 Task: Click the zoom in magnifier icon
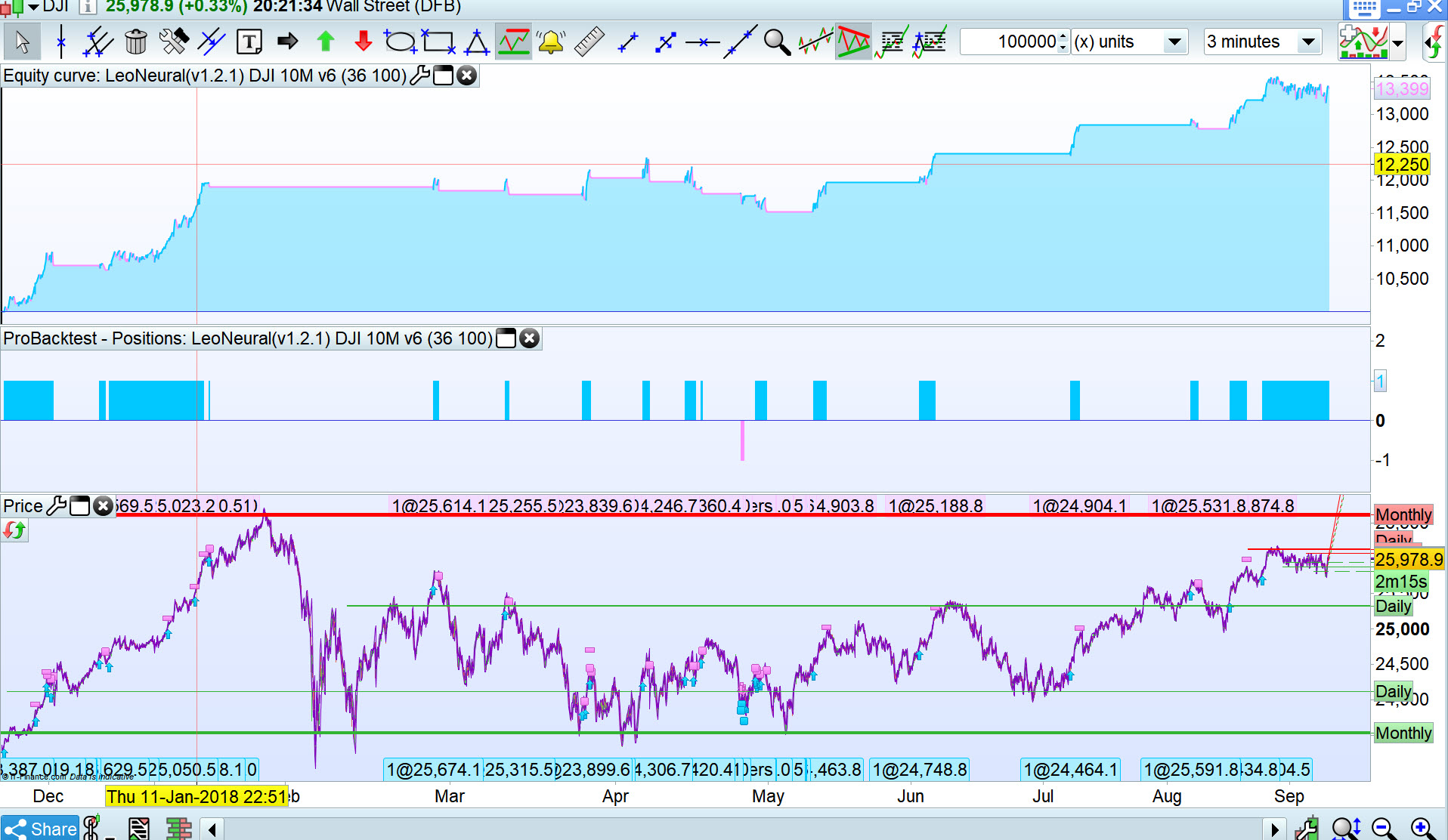(1423, 829)
